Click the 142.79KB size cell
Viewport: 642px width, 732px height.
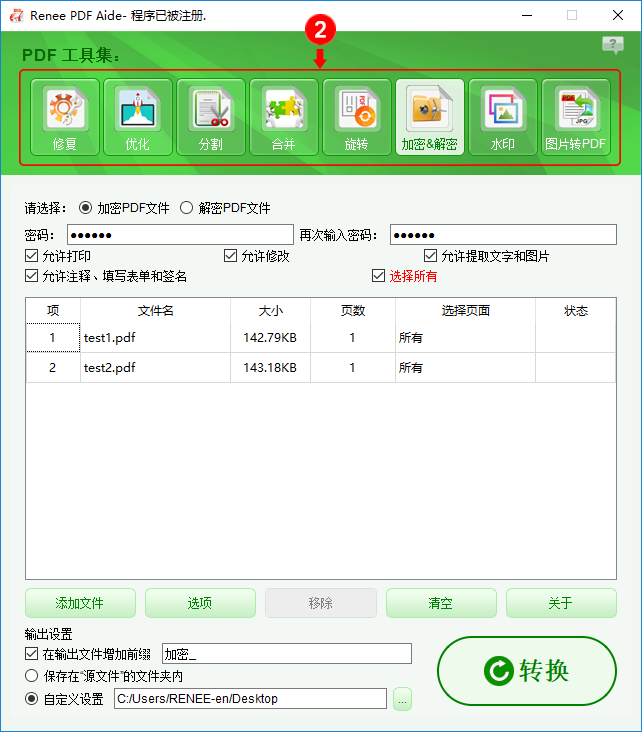tap(270, 338)
